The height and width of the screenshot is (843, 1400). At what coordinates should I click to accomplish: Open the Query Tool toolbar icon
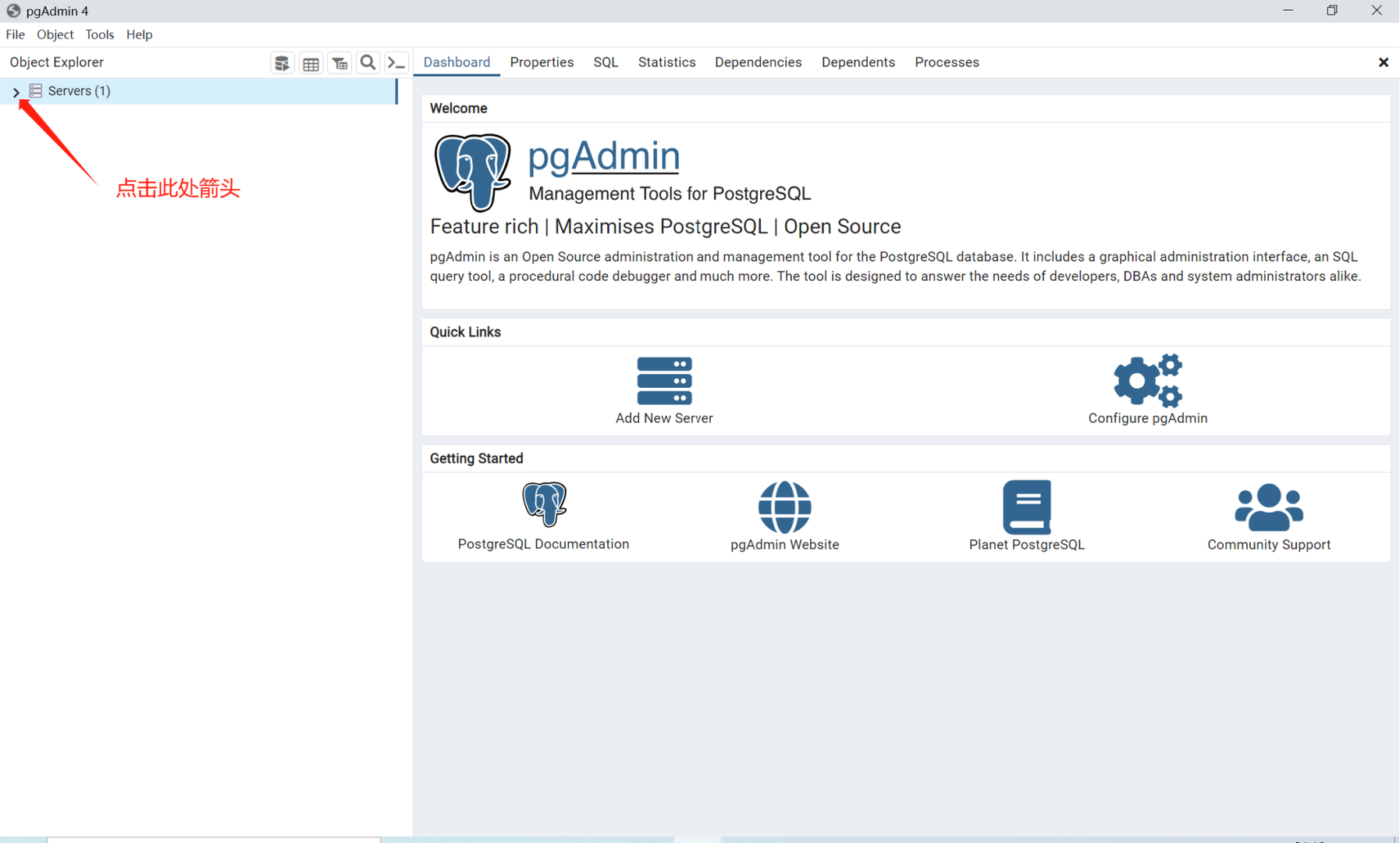click(282, 63)
